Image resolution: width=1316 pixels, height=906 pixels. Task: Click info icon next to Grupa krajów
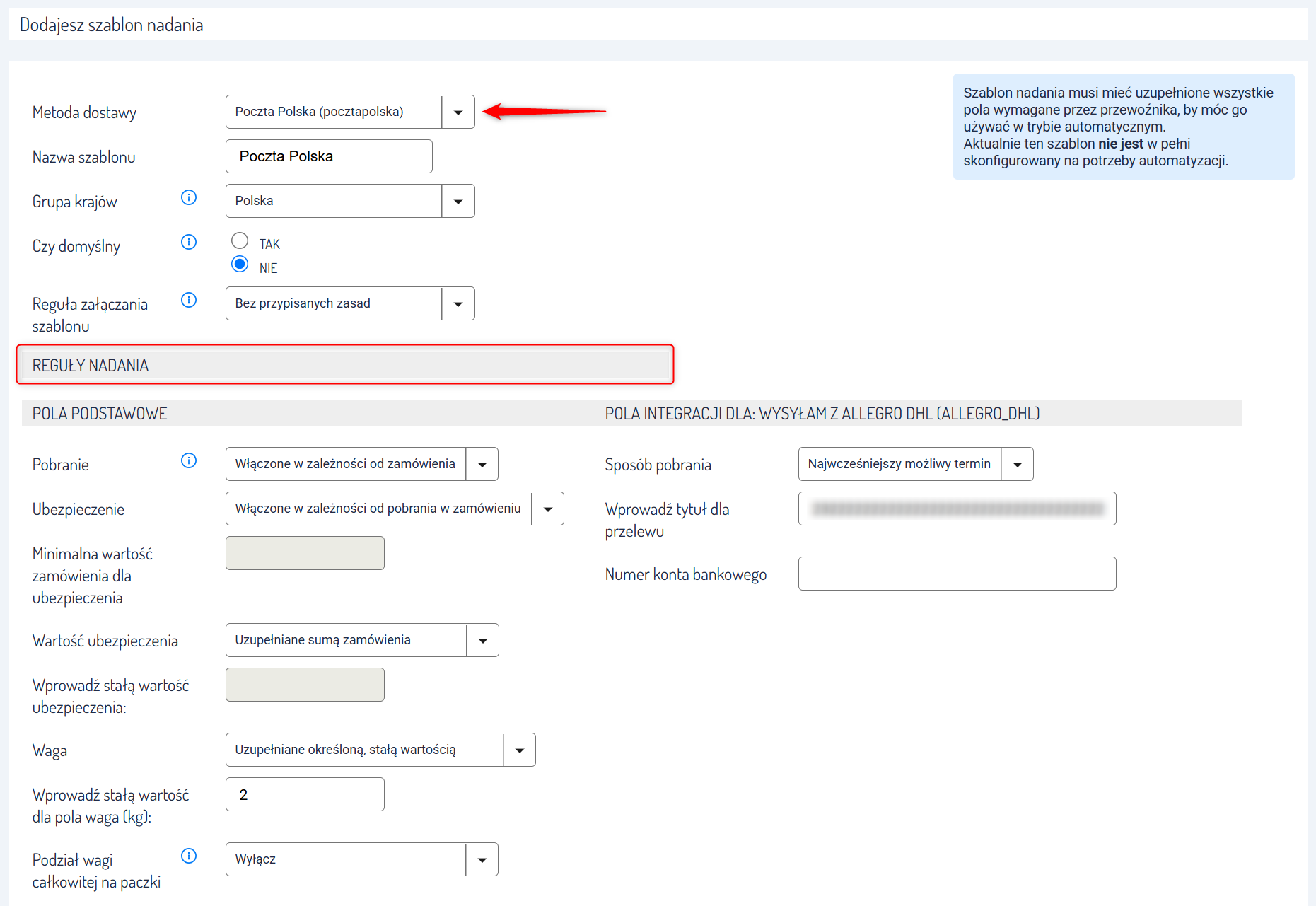(x=189, y=198)
